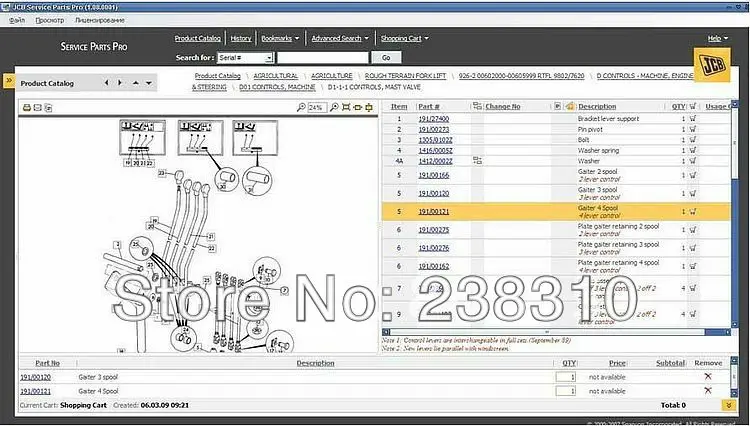Click quantity field for Gaiter 3 spool in cart

(x=566, y=377)
